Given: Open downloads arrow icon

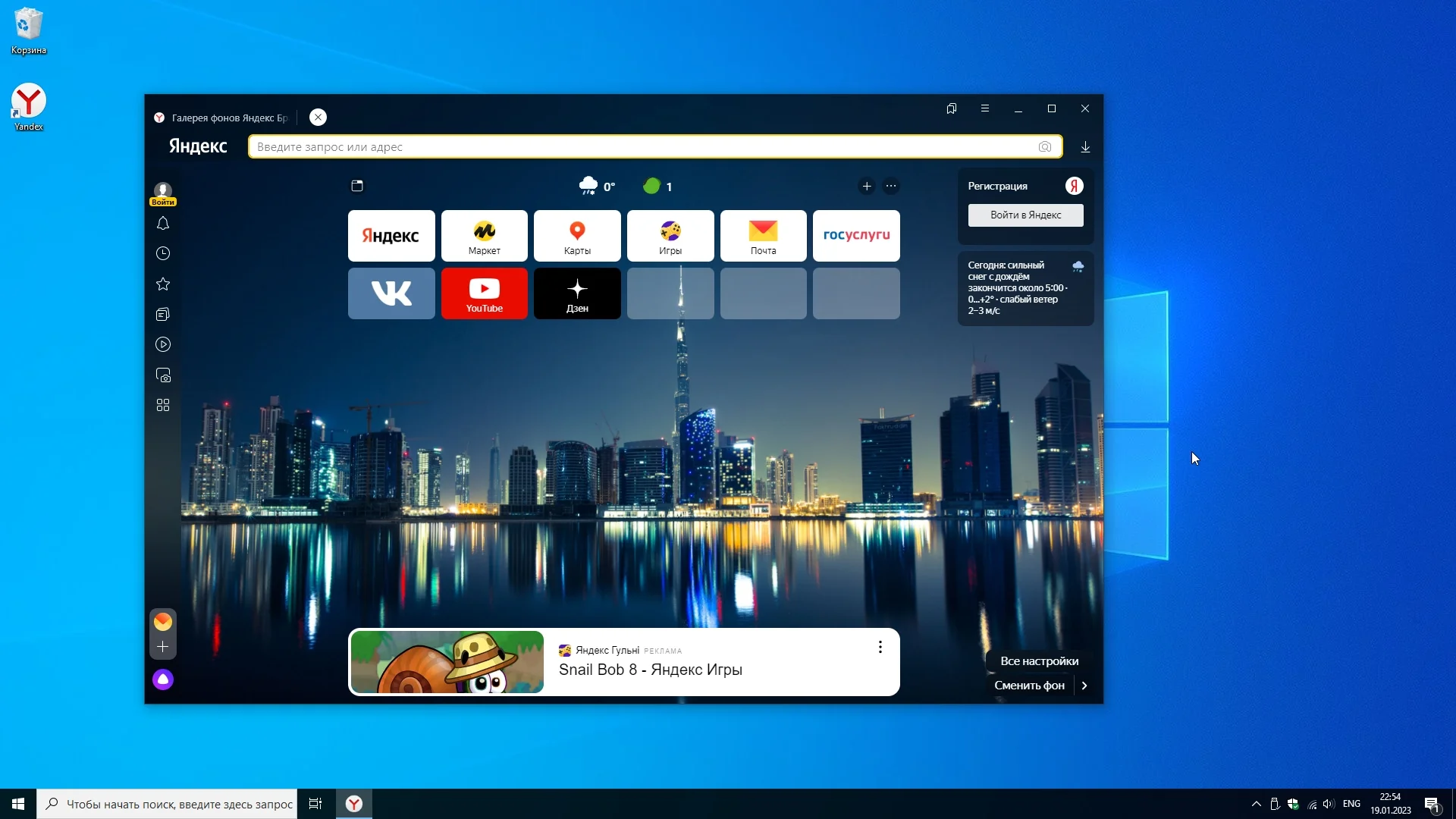Looking at the screenshot, I should click(x=1085, y=147).
